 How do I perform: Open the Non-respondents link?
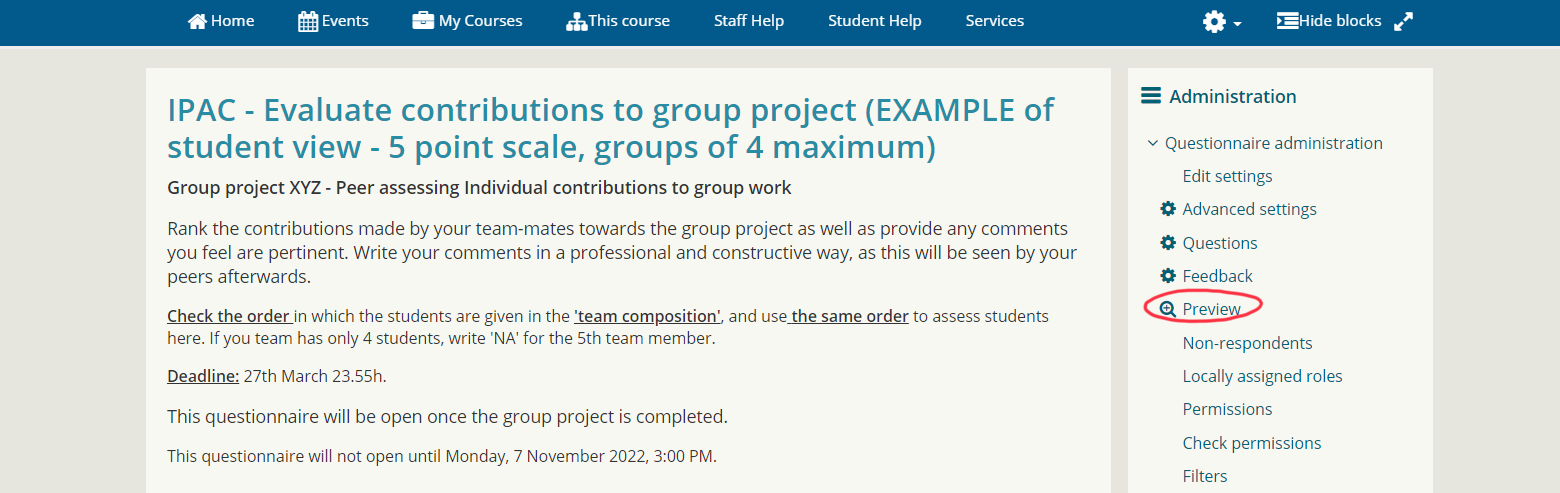click(1247, 343)
